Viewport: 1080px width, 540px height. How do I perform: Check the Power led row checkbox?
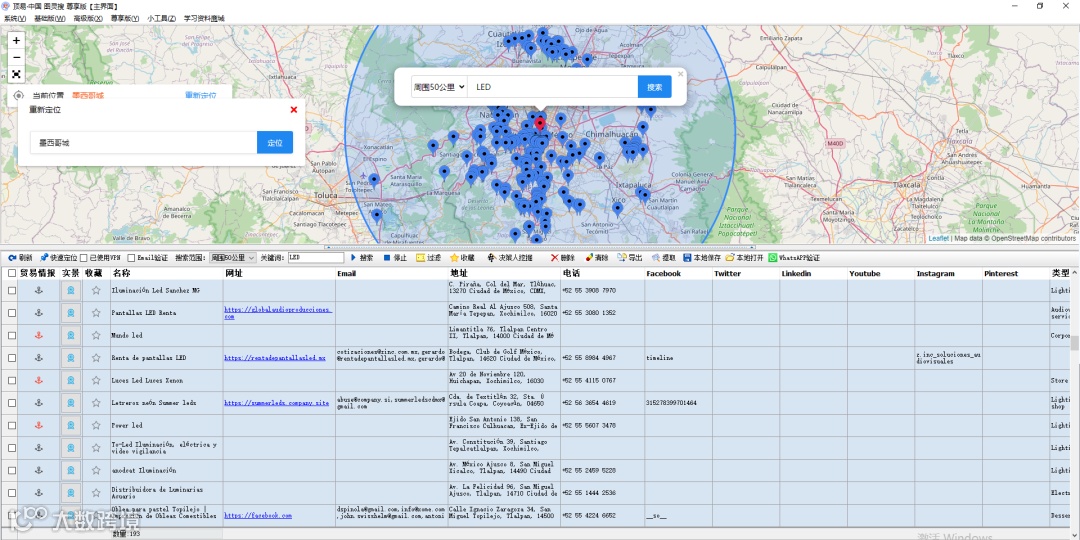click(x=12, y=426)
